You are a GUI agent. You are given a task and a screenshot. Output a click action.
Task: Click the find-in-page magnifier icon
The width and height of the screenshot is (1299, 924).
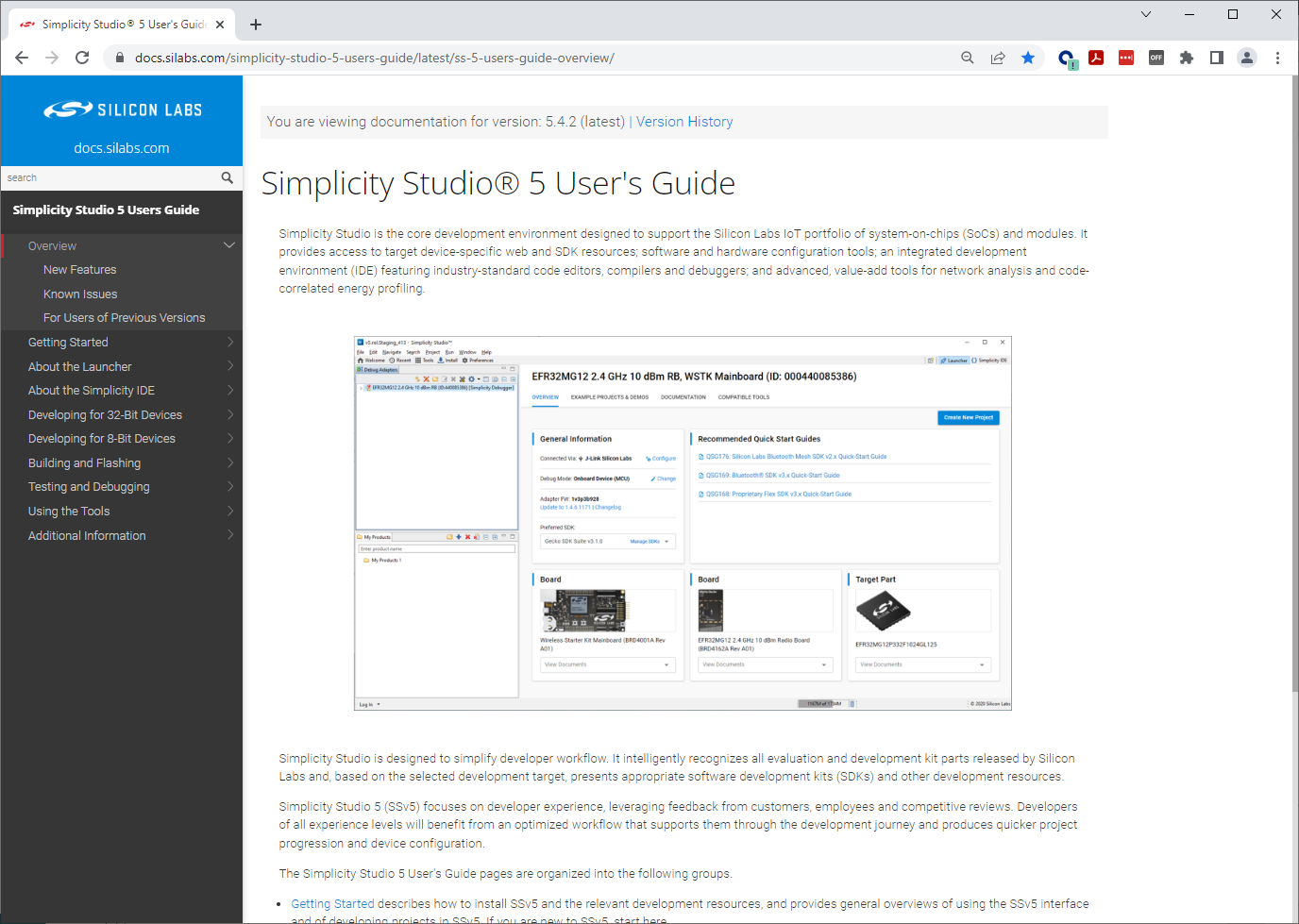coord(968,58)
